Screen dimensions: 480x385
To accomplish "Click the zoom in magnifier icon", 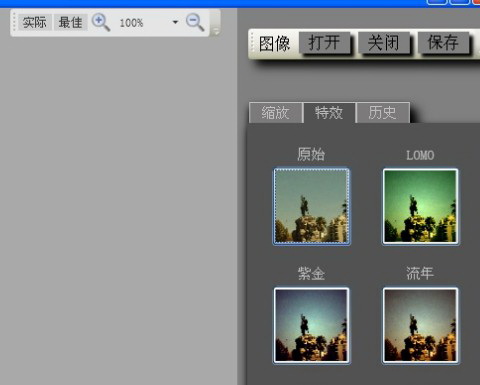I will [x=101, y=22].
